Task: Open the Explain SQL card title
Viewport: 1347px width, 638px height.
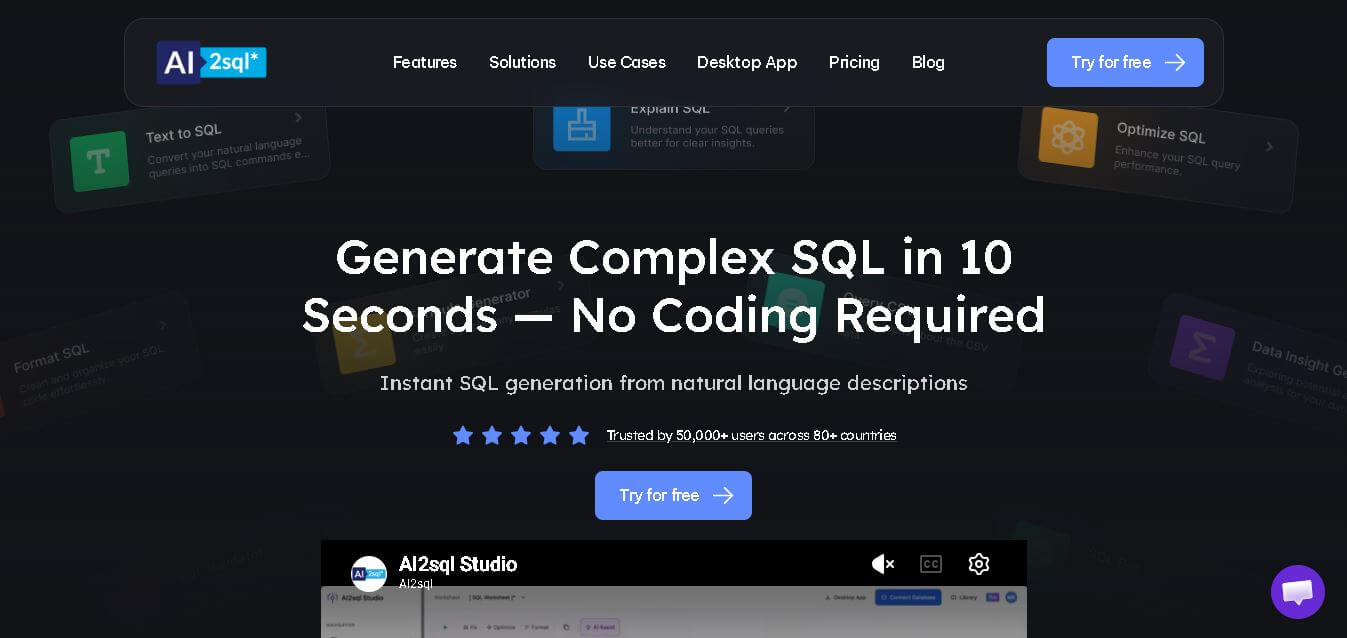Action: tap(670, 109)
